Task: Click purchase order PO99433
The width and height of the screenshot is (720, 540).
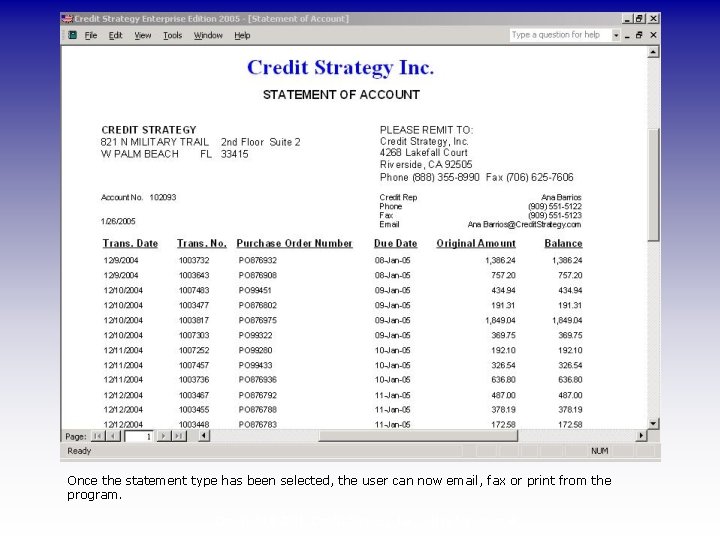Action: pos(255,366)
